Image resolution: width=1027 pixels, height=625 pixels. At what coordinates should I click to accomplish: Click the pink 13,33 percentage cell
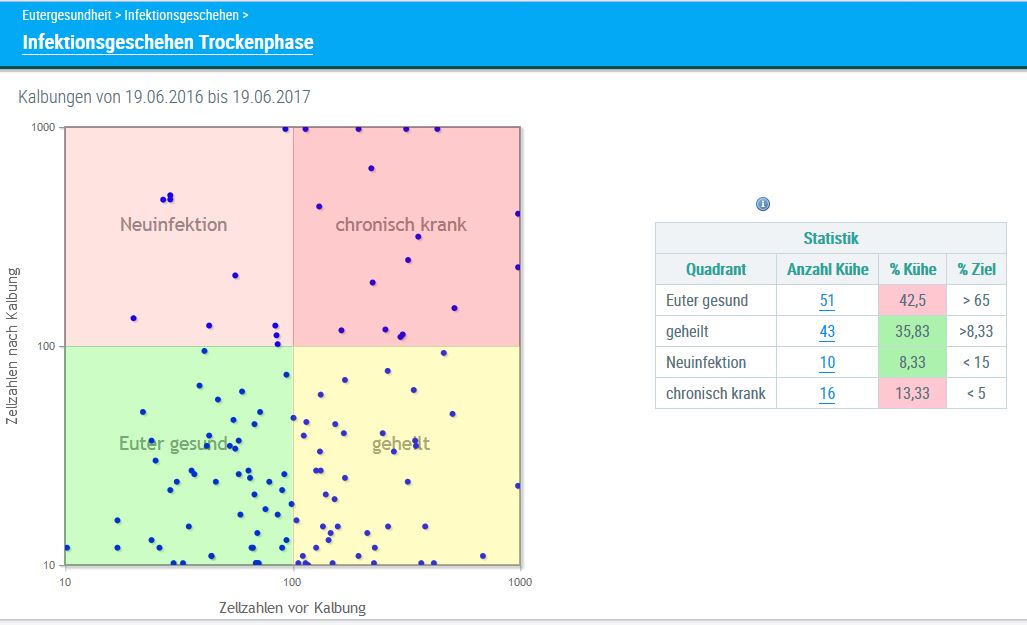tap(912, 393)
